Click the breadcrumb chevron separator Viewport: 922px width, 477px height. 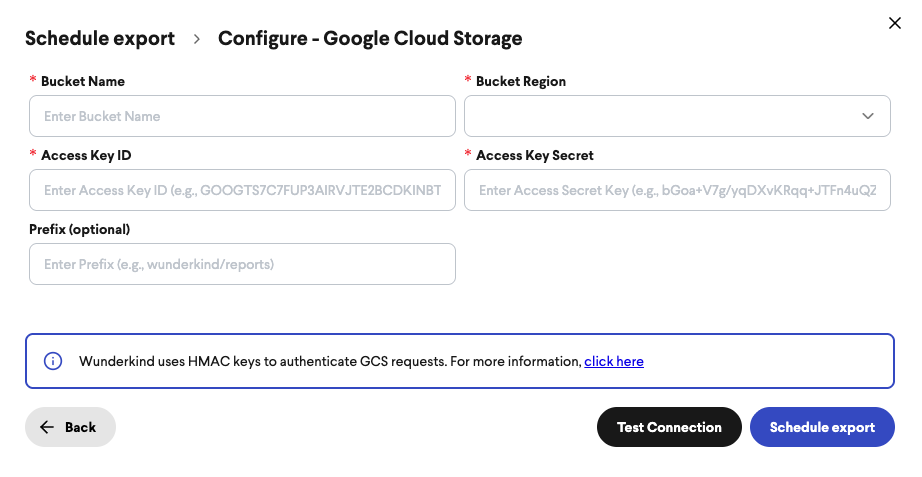point(197,39)
